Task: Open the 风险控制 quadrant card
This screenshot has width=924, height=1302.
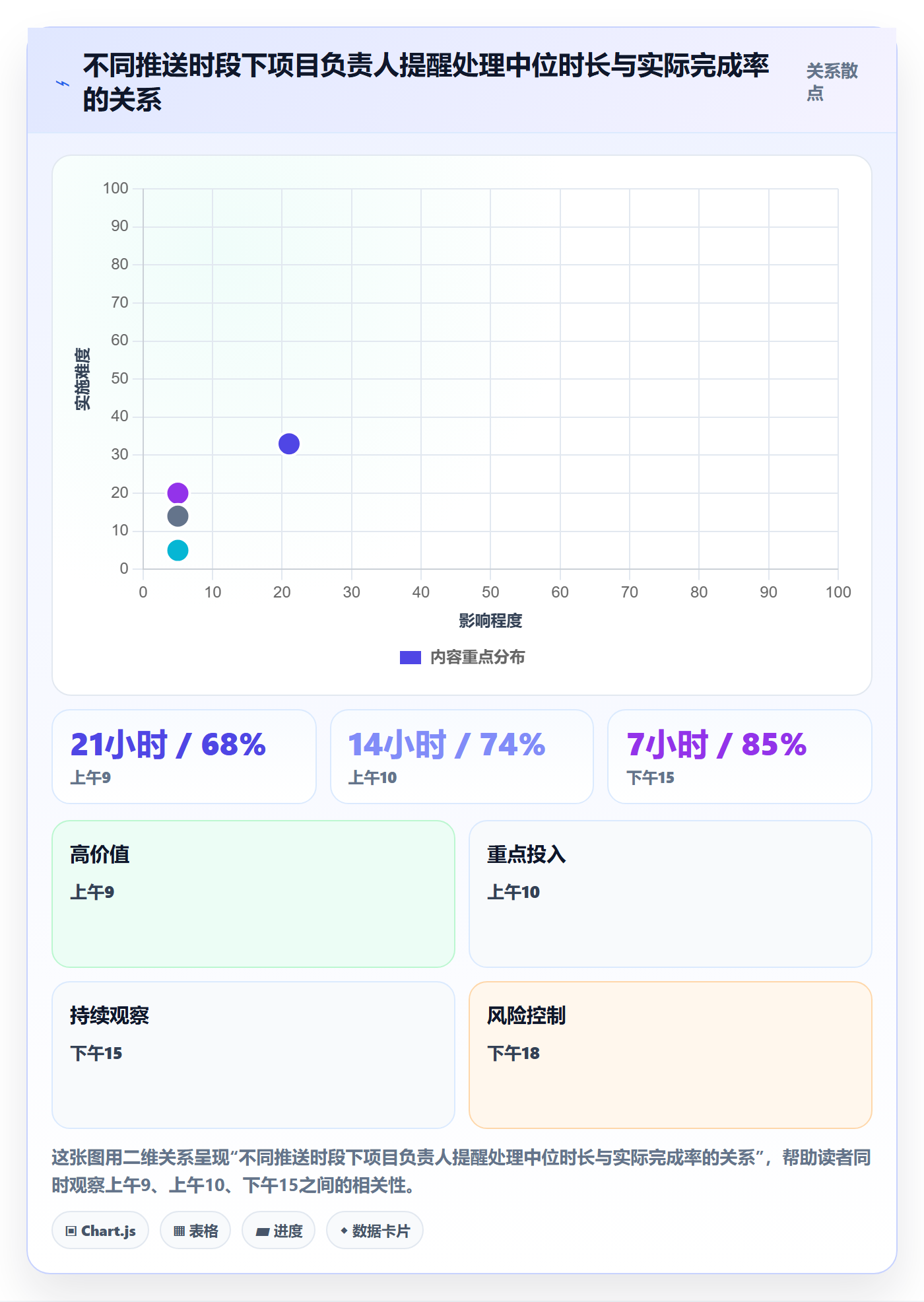Action: [x=671, y=1055]
